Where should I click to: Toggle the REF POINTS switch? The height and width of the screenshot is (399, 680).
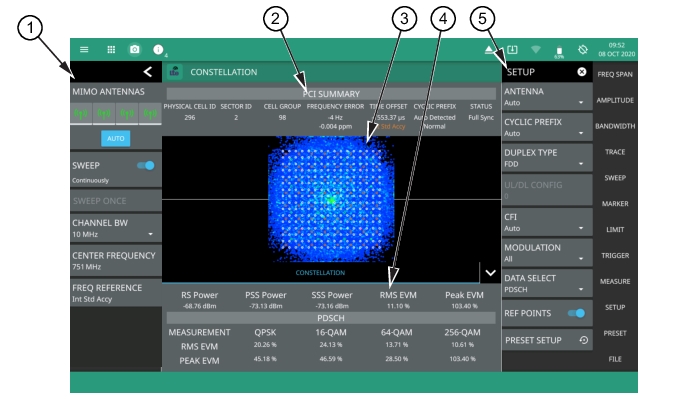pyautogui.click(x=576, y=313)
